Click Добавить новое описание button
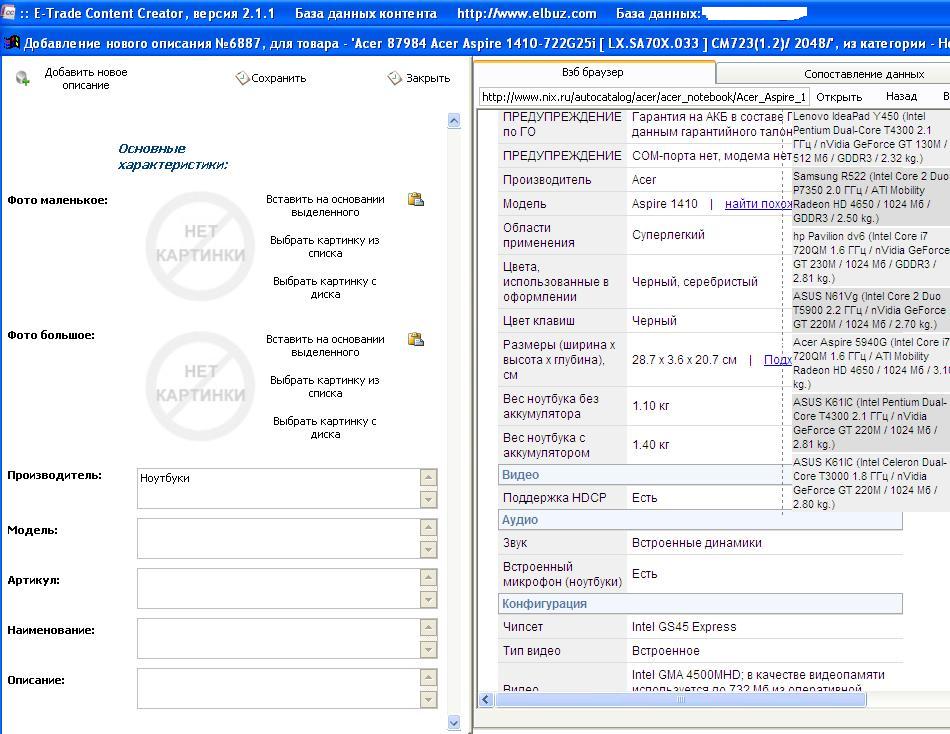950x734 pixels. pyautogui.click(x=86, y=79)
